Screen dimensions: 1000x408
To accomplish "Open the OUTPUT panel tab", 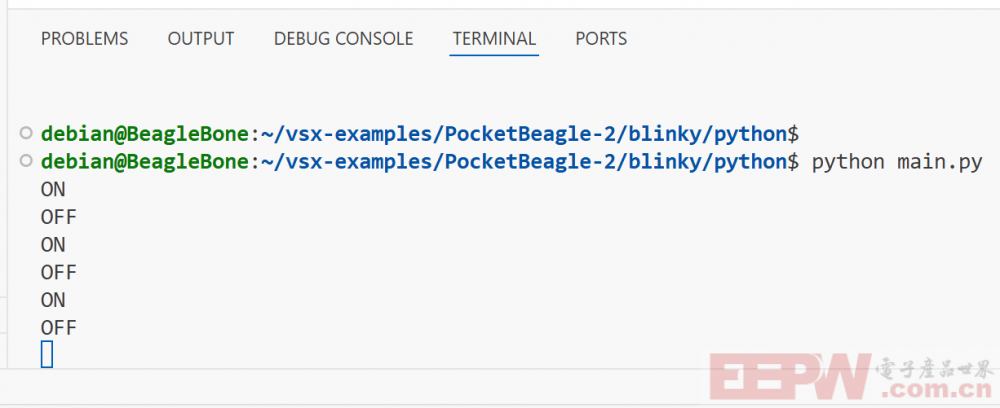I will pyautogui.click(x=200, y=39).
